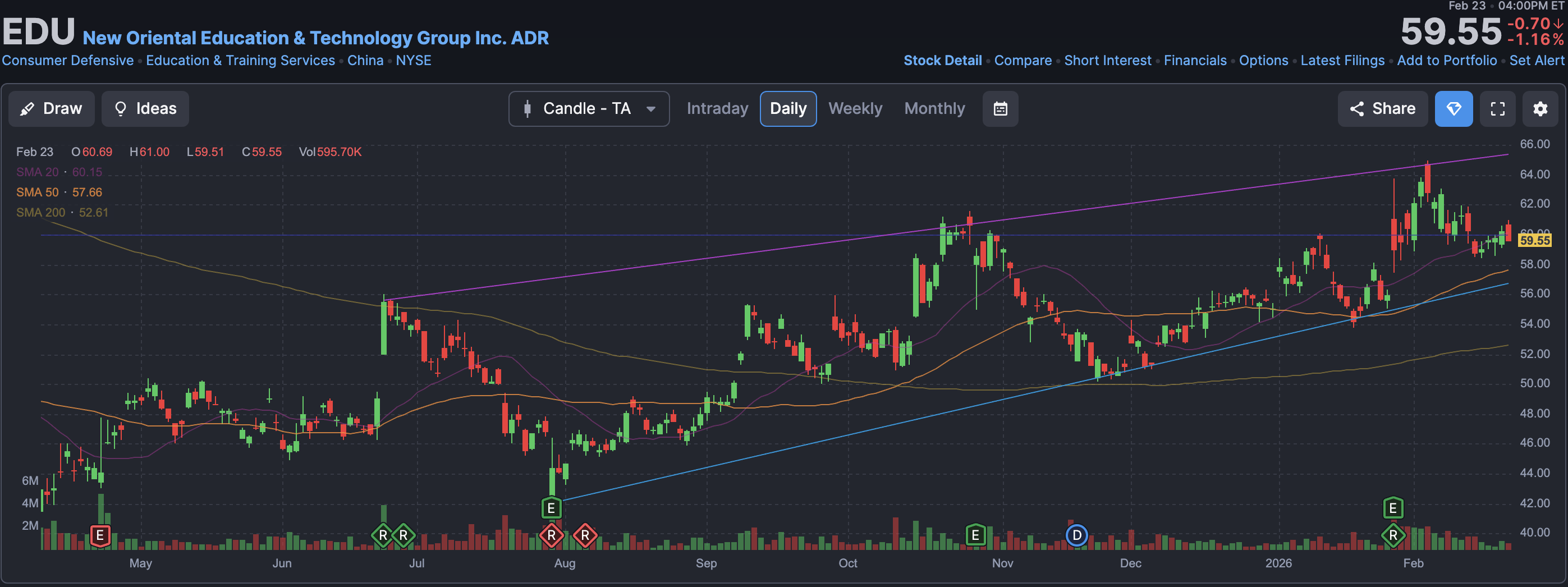The image size is (1568, 587).
Task: Open the Latest Filings link
Action: tap(1342, 60)
